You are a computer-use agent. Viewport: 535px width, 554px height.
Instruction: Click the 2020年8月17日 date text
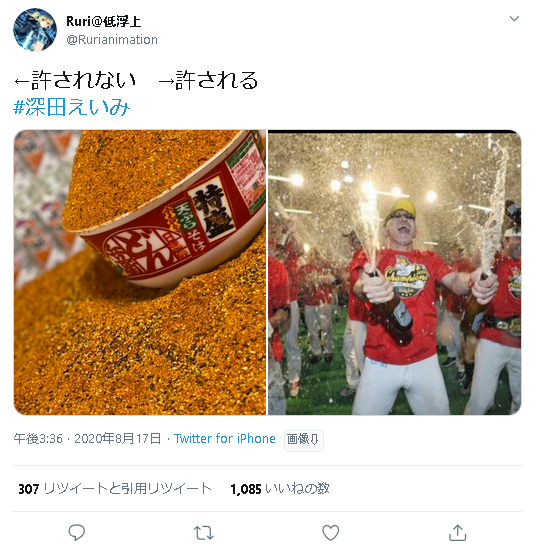(117, 438)
